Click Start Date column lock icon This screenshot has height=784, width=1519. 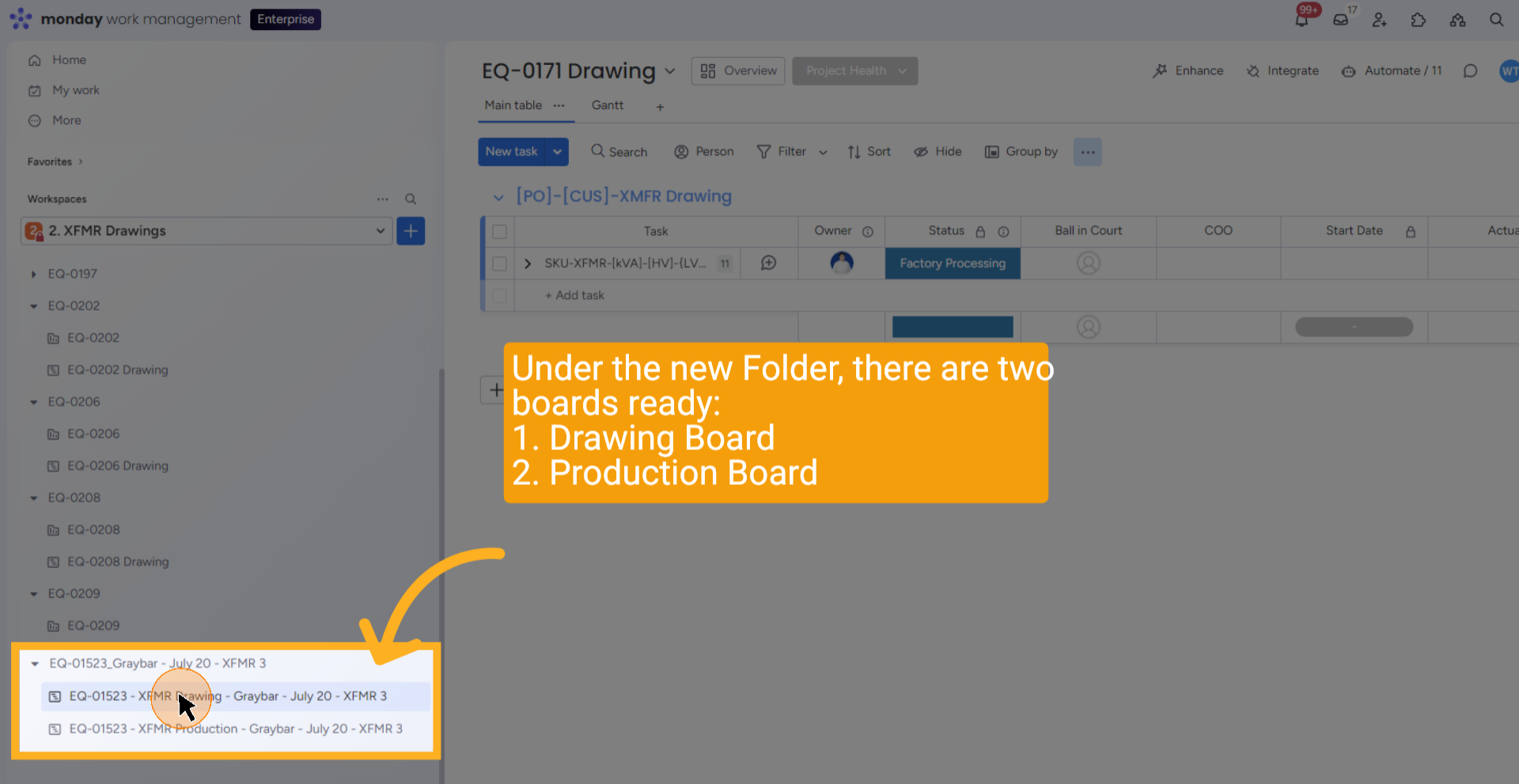point(1411,232)
